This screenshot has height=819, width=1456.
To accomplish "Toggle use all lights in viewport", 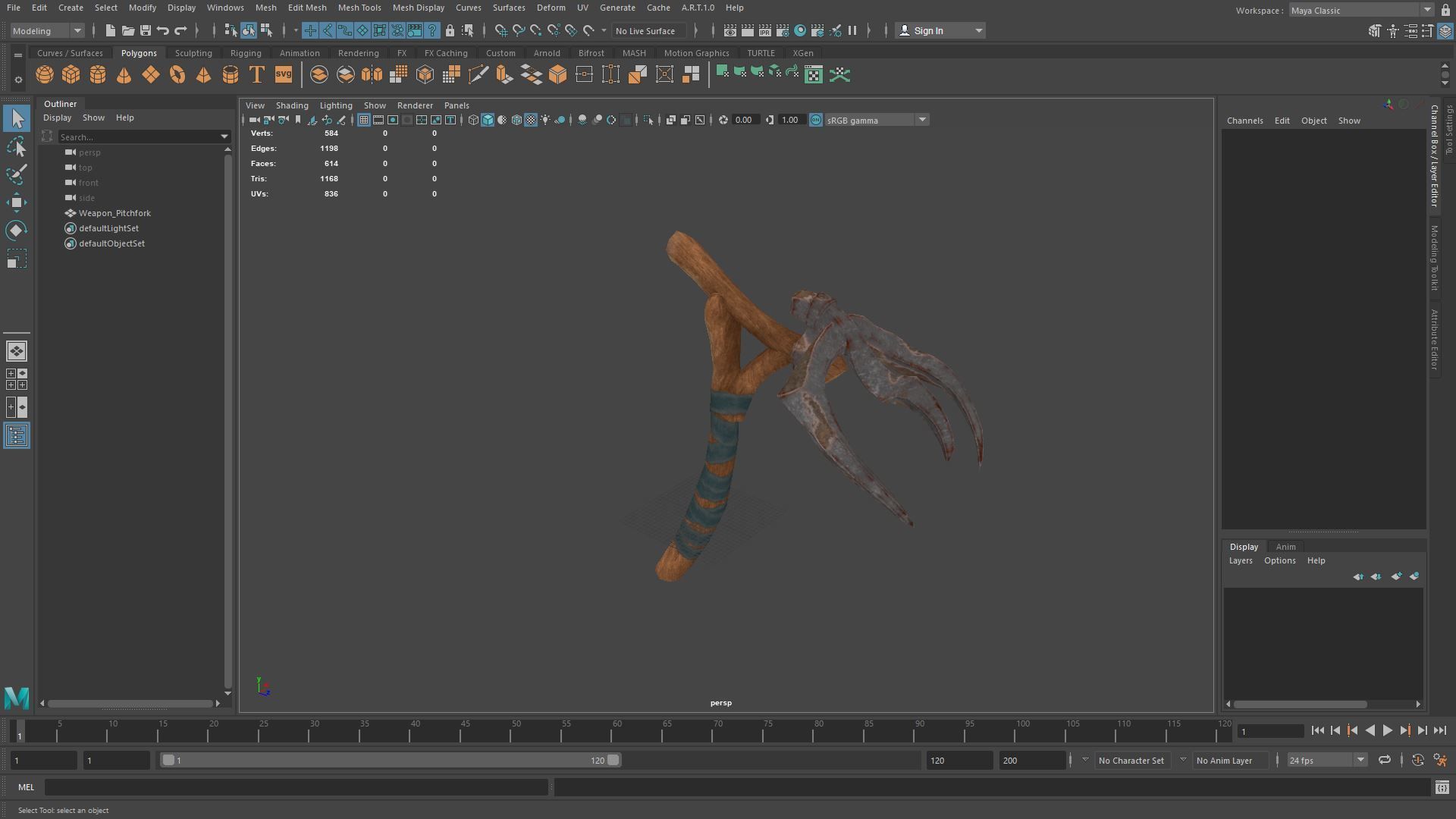I will [x=545, y=120].
